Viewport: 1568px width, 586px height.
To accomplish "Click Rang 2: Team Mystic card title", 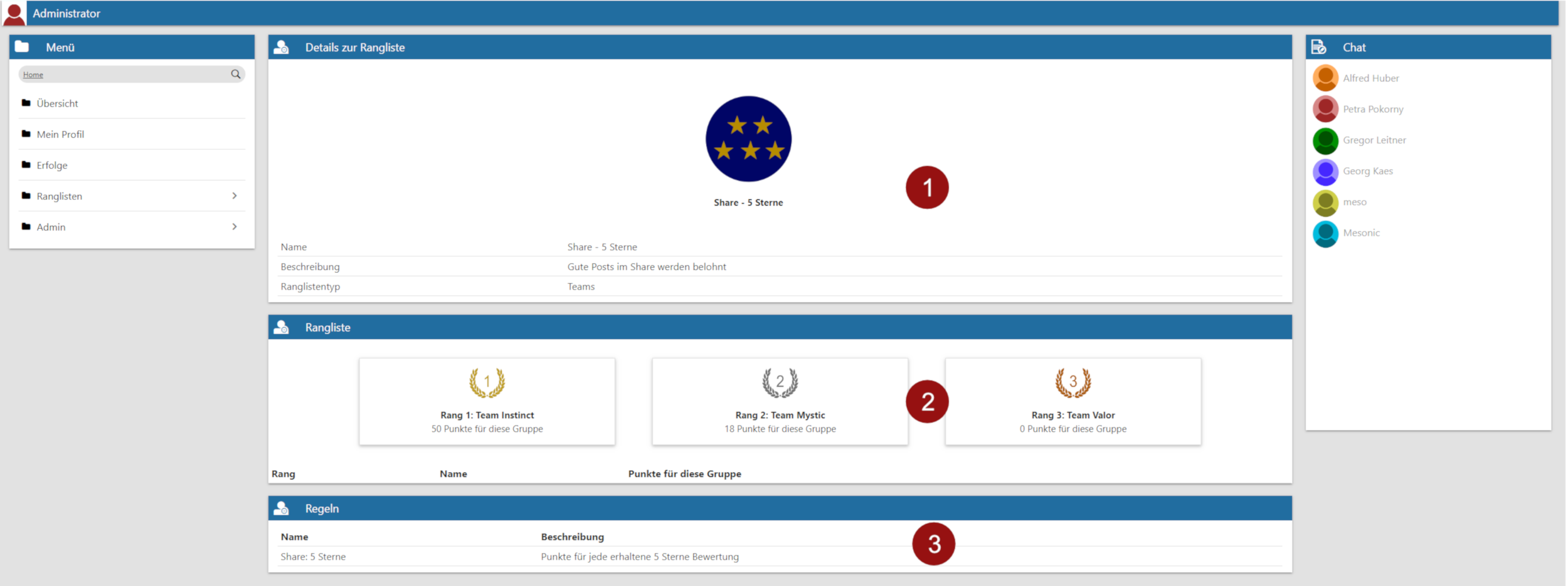I will (780, 415).
